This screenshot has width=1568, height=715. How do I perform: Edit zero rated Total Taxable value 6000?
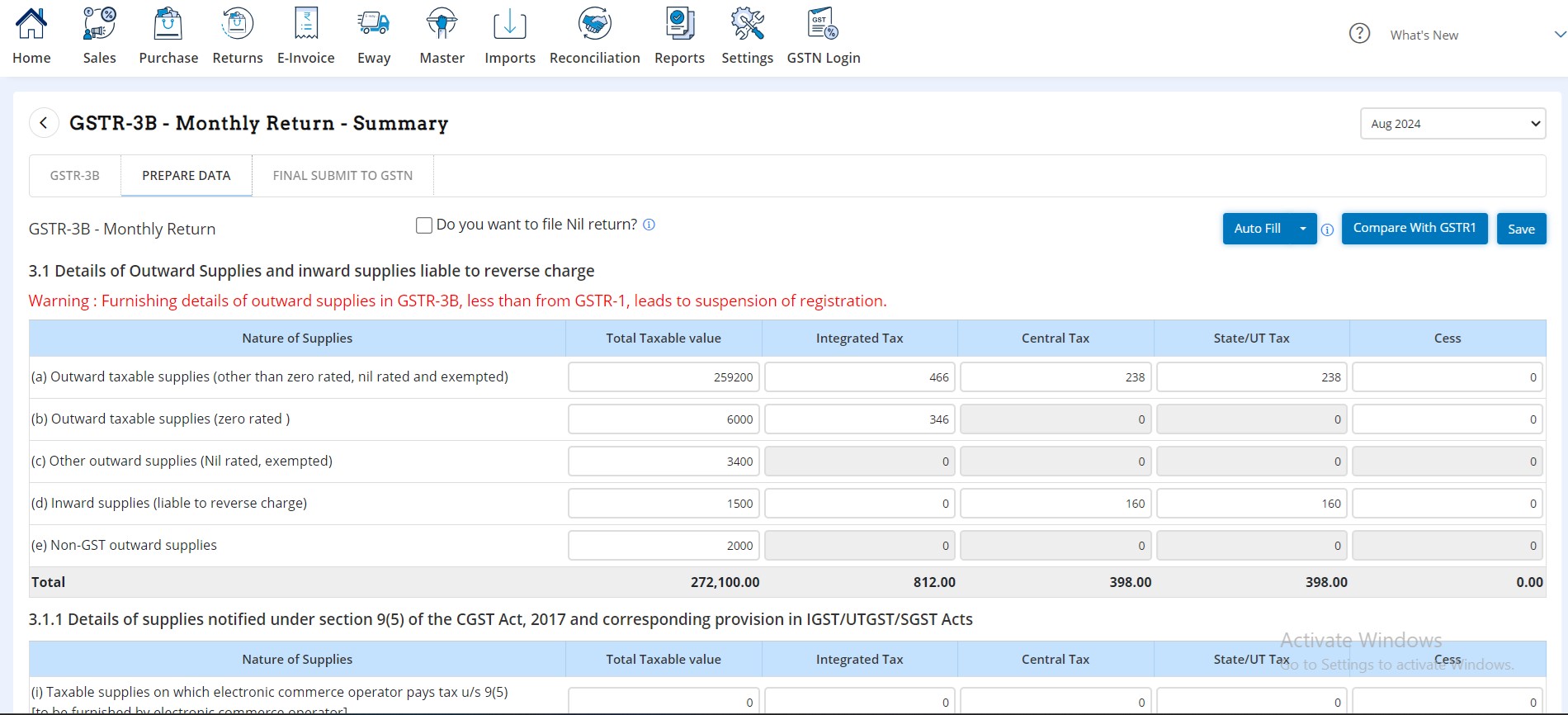click(664, 419)
